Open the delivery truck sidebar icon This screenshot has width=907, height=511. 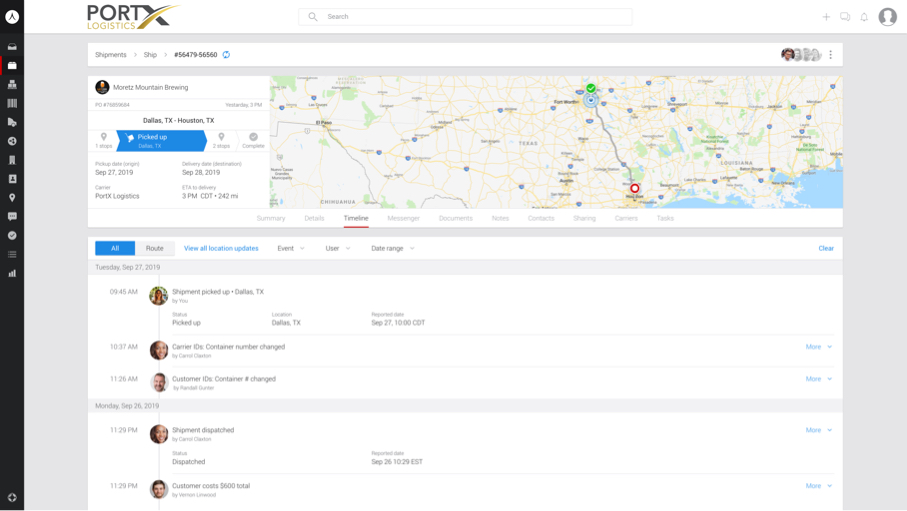pyautogui.click(x=12, y=122)
